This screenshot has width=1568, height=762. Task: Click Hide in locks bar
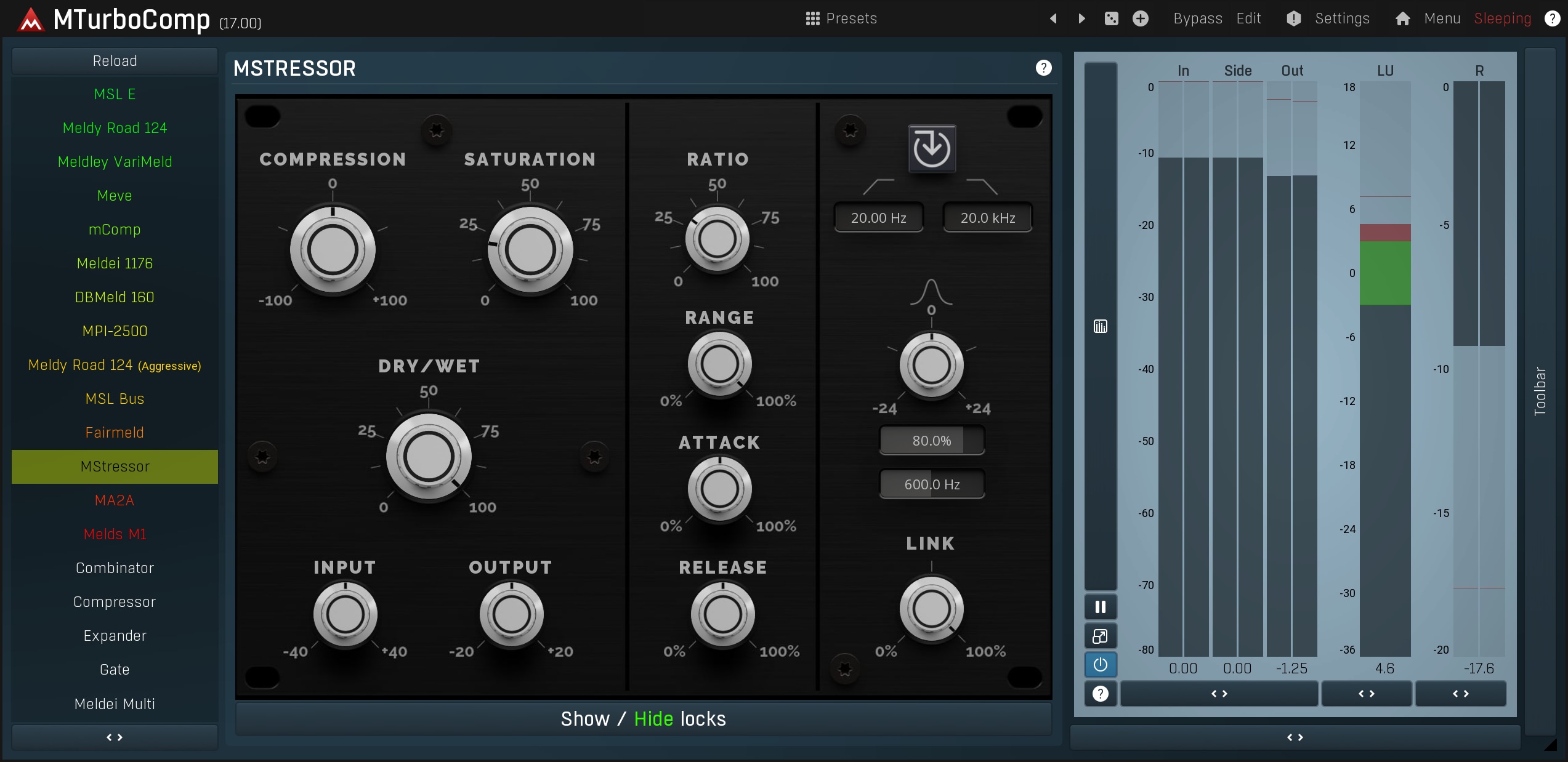coord(653,719)
